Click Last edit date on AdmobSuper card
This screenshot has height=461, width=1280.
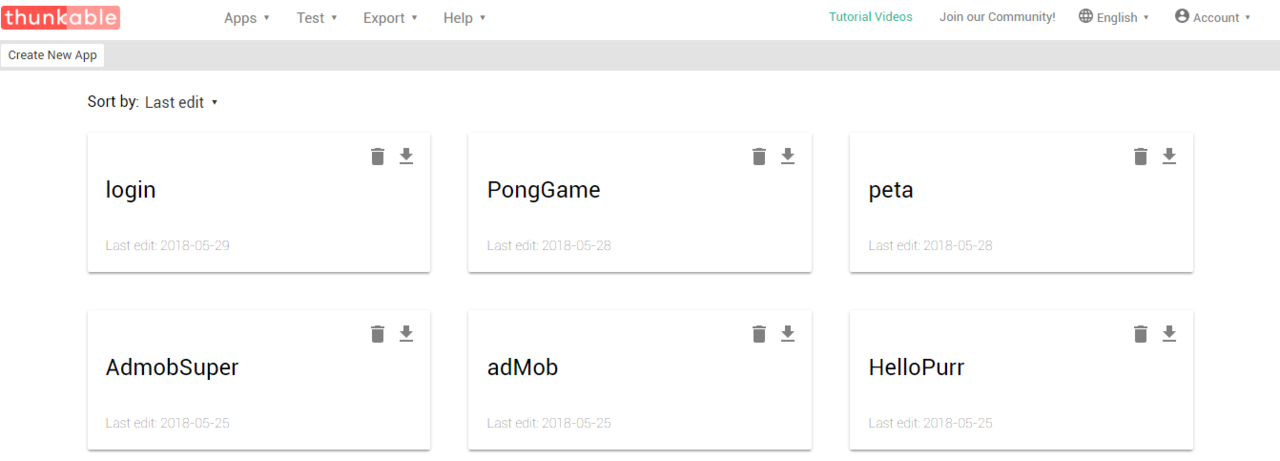tap(168, 423)
